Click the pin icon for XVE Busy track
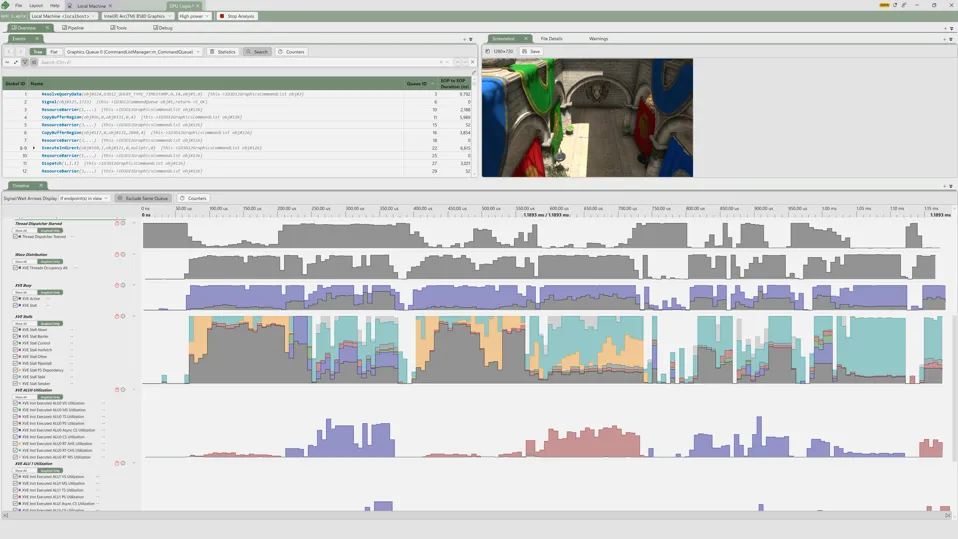Image resolution: width=958 pixels, height=539 pixels. [x=117, y=285]
